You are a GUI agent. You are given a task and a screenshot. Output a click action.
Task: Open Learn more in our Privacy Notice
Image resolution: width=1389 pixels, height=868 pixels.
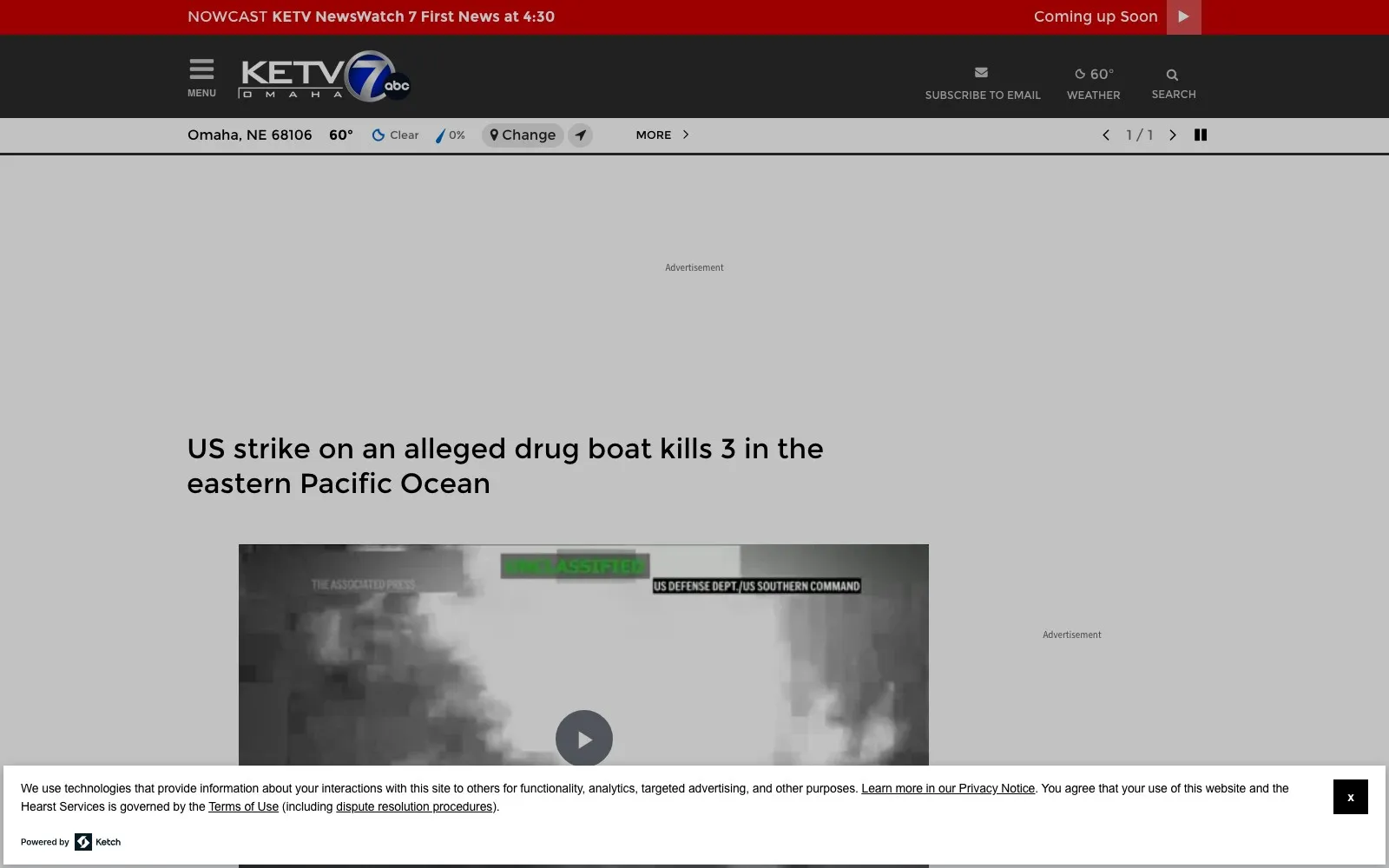(x=948, y=788)
